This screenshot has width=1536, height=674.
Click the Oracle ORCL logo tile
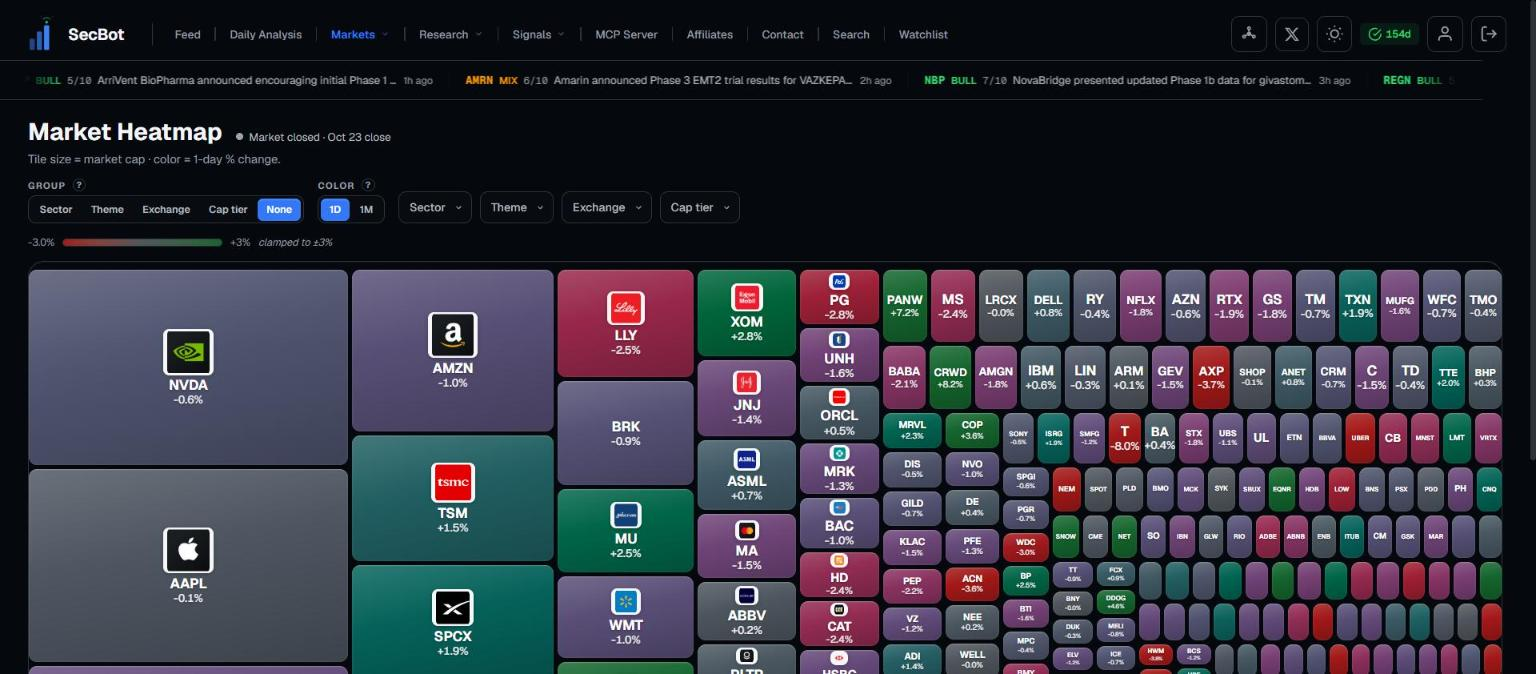click(x=839, y=397)
